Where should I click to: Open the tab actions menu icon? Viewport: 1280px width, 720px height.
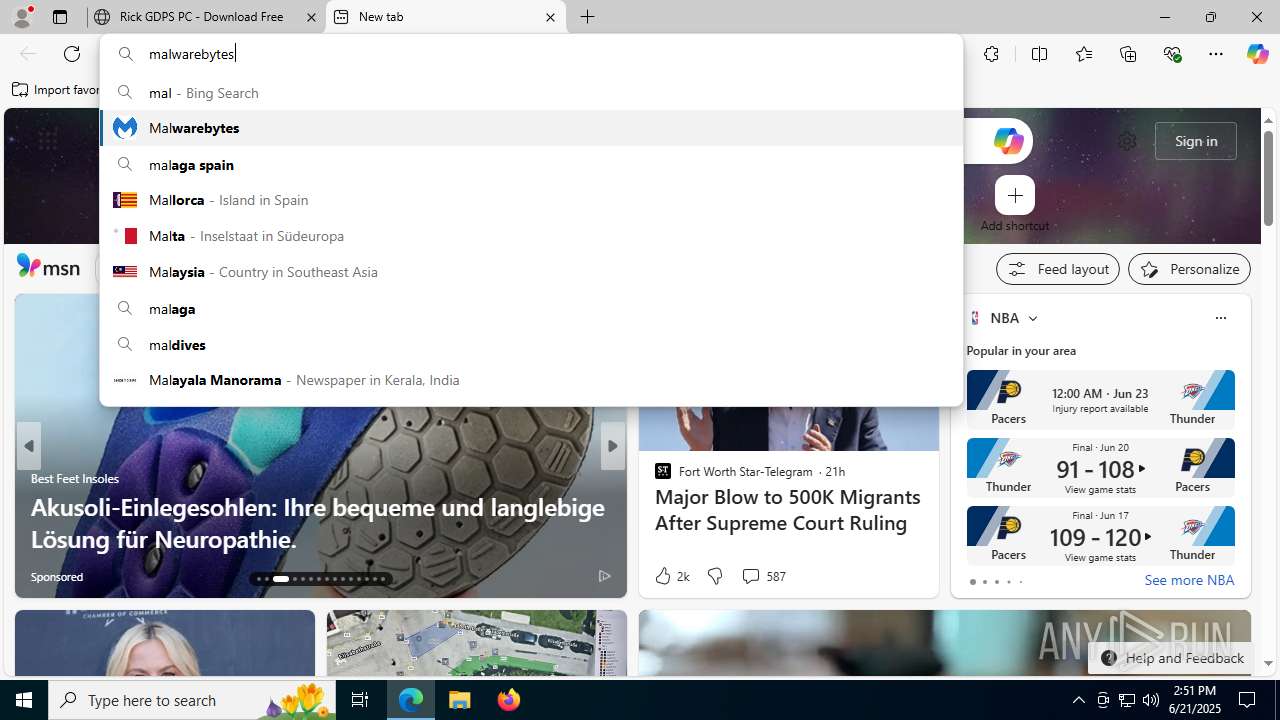[60, 17]
